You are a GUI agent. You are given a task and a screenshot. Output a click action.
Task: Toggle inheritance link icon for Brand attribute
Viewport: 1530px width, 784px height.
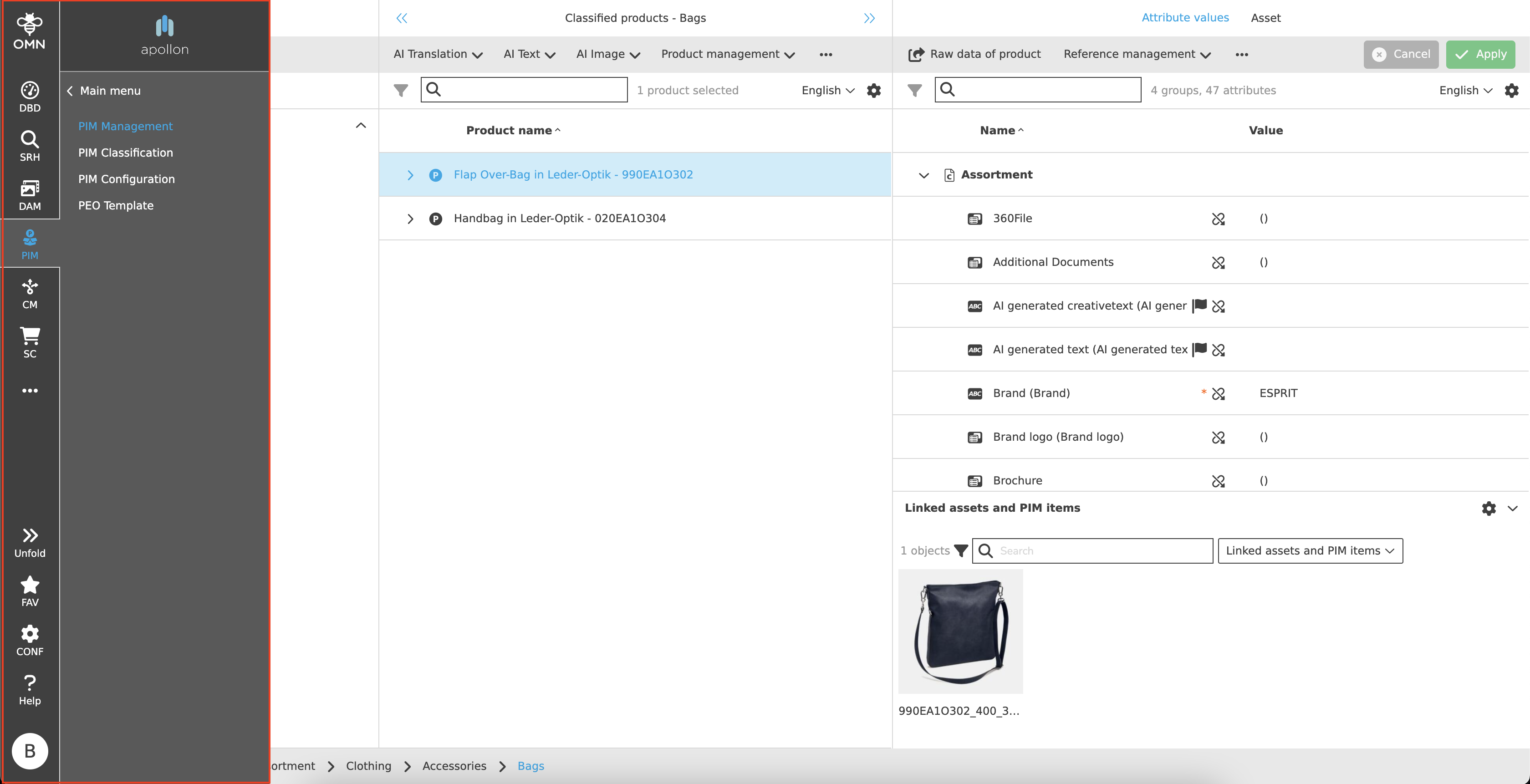point(1218,394)
